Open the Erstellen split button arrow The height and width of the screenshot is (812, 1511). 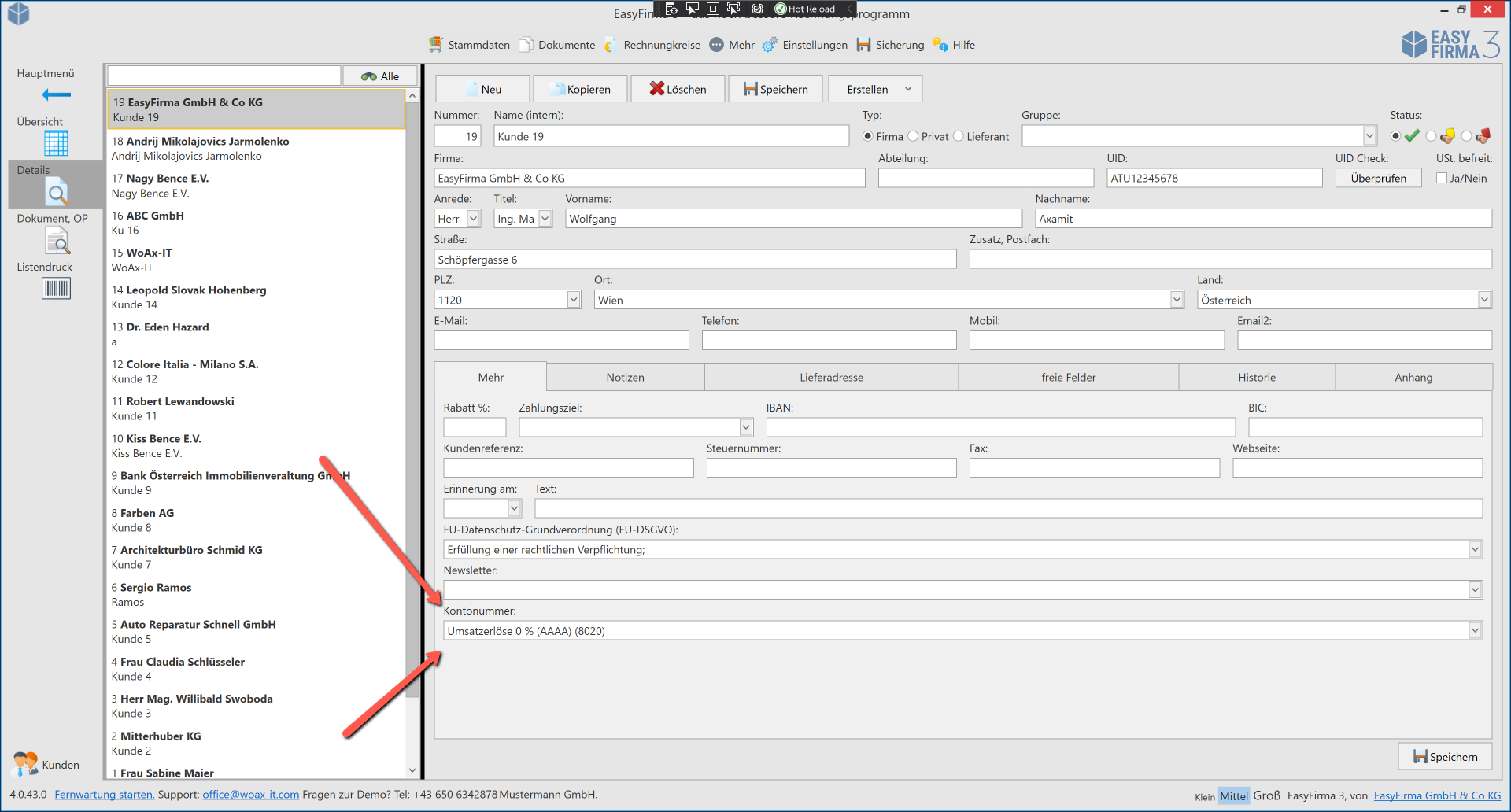pyautogui.click(x=908, y=89)
